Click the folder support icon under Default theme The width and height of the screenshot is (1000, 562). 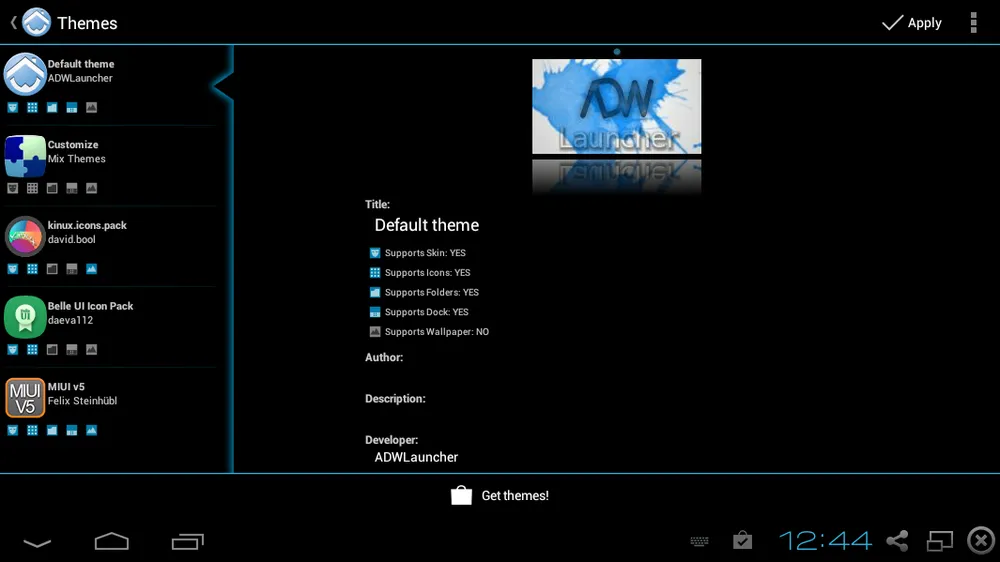[x=52, y=107]
